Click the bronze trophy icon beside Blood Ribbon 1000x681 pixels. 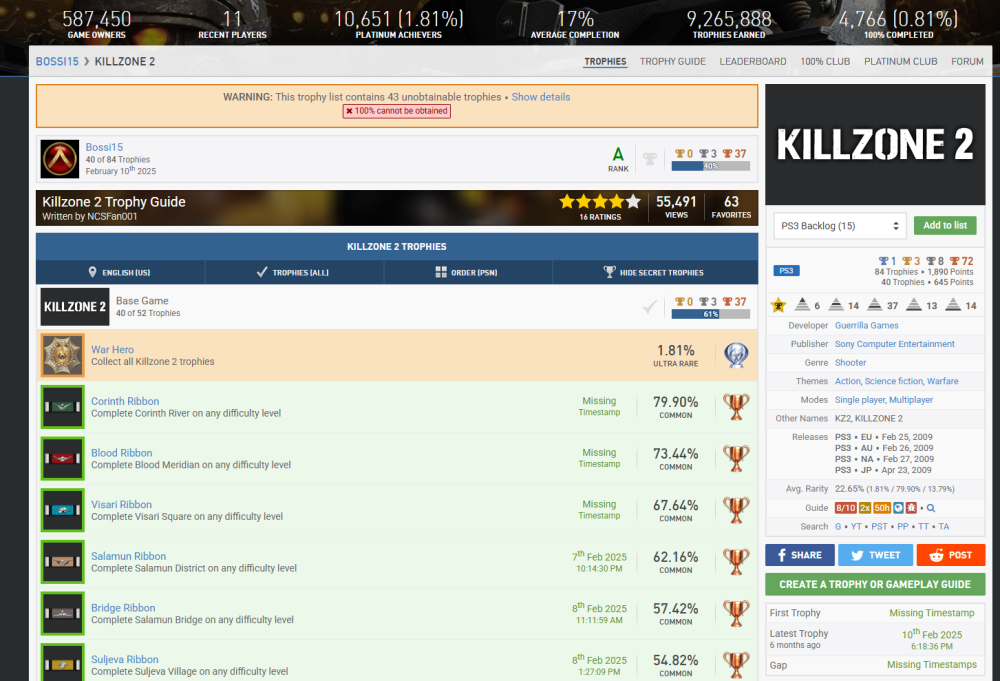tap(736, 458)
